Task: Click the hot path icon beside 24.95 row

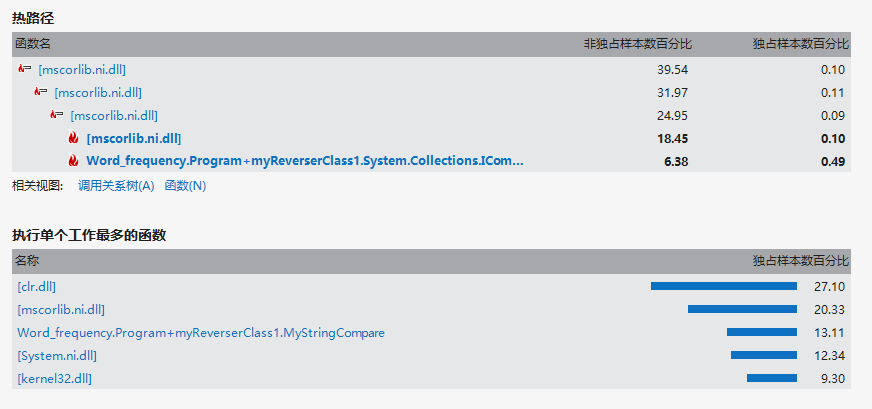Action: click(x=56, y=115)
